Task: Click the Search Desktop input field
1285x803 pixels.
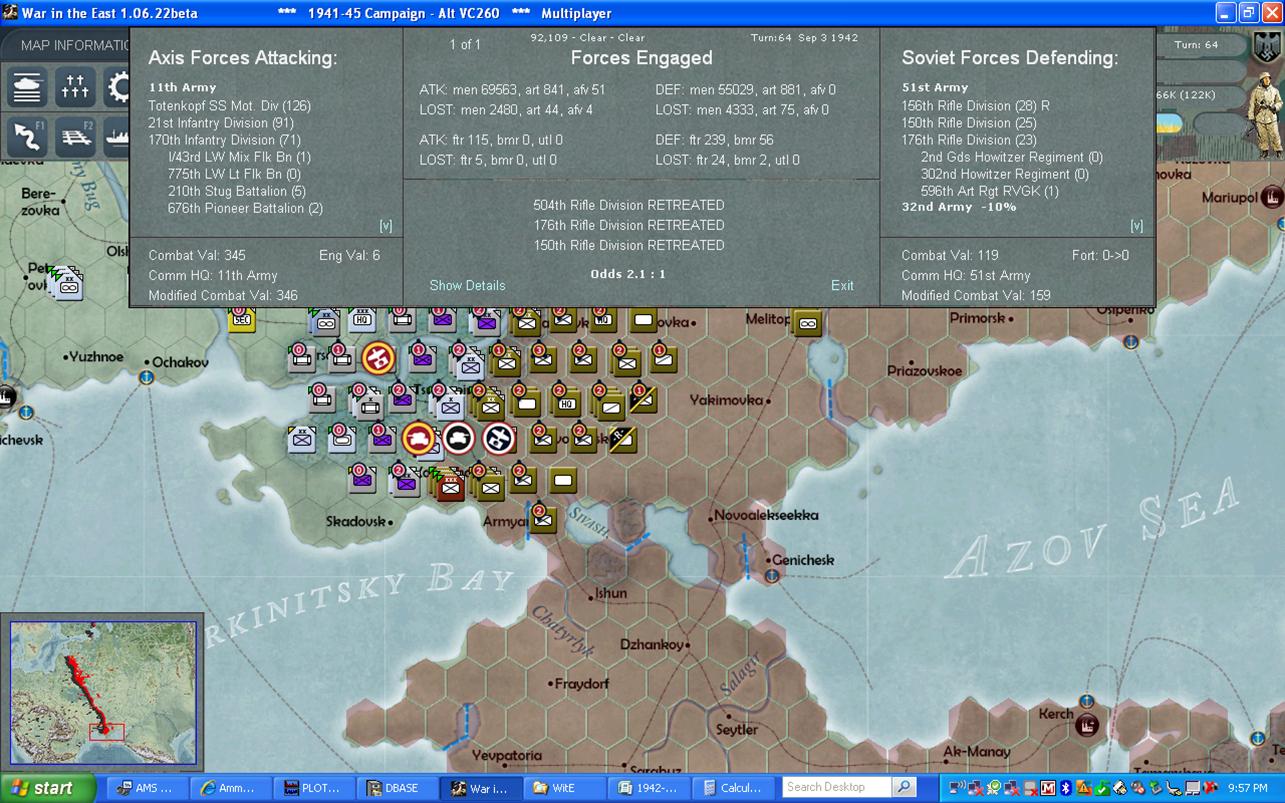Action: (836, 788)
